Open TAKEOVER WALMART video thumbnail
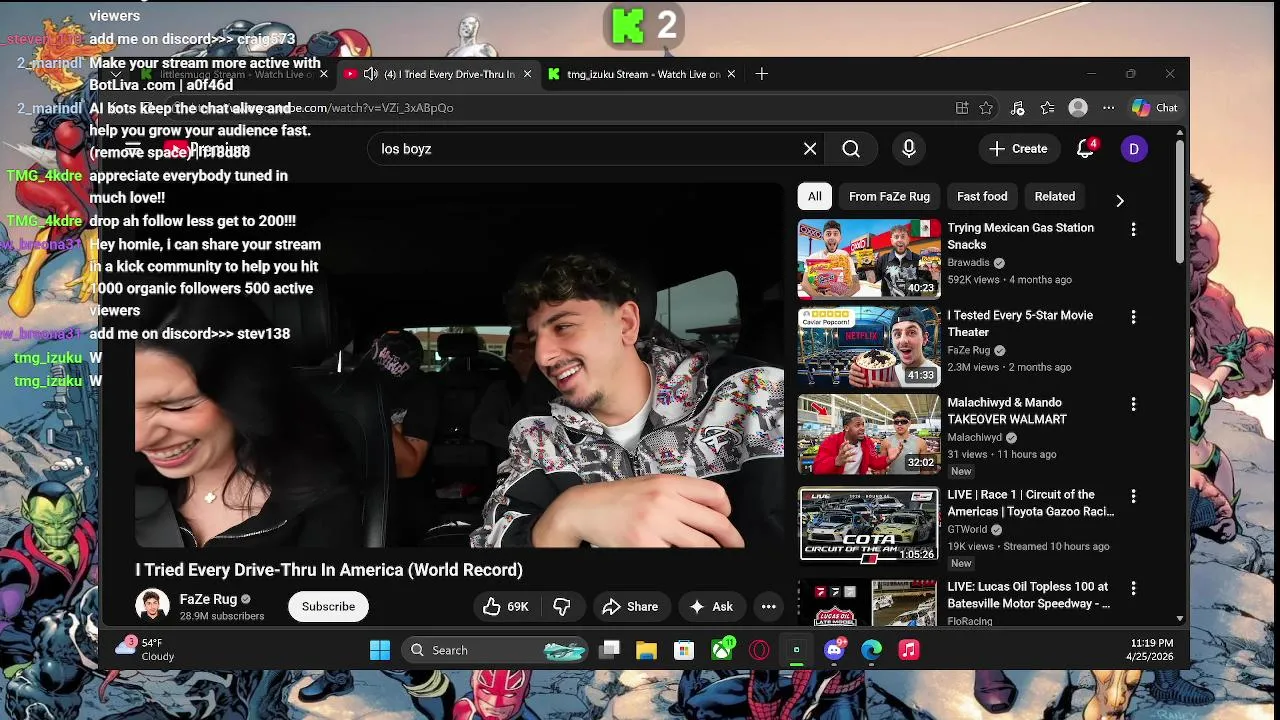1280x720 pixels. coord(869,434)
